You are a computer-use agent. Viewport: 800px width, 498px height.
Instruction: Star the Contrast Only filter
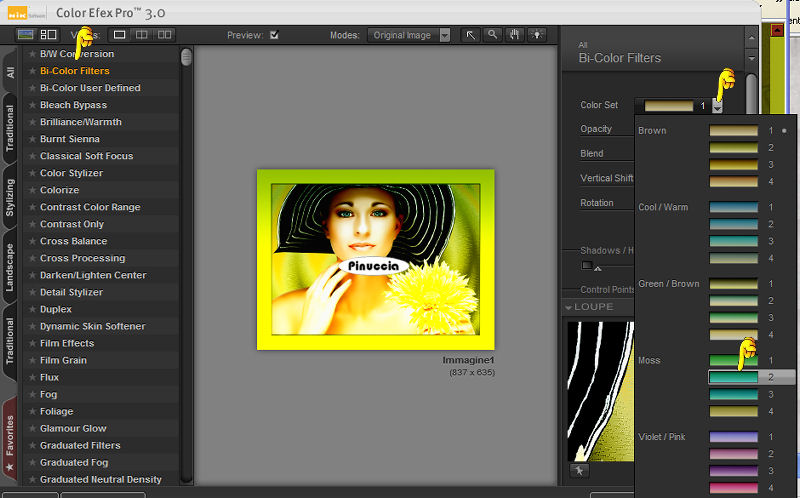(x=32, y=224)
